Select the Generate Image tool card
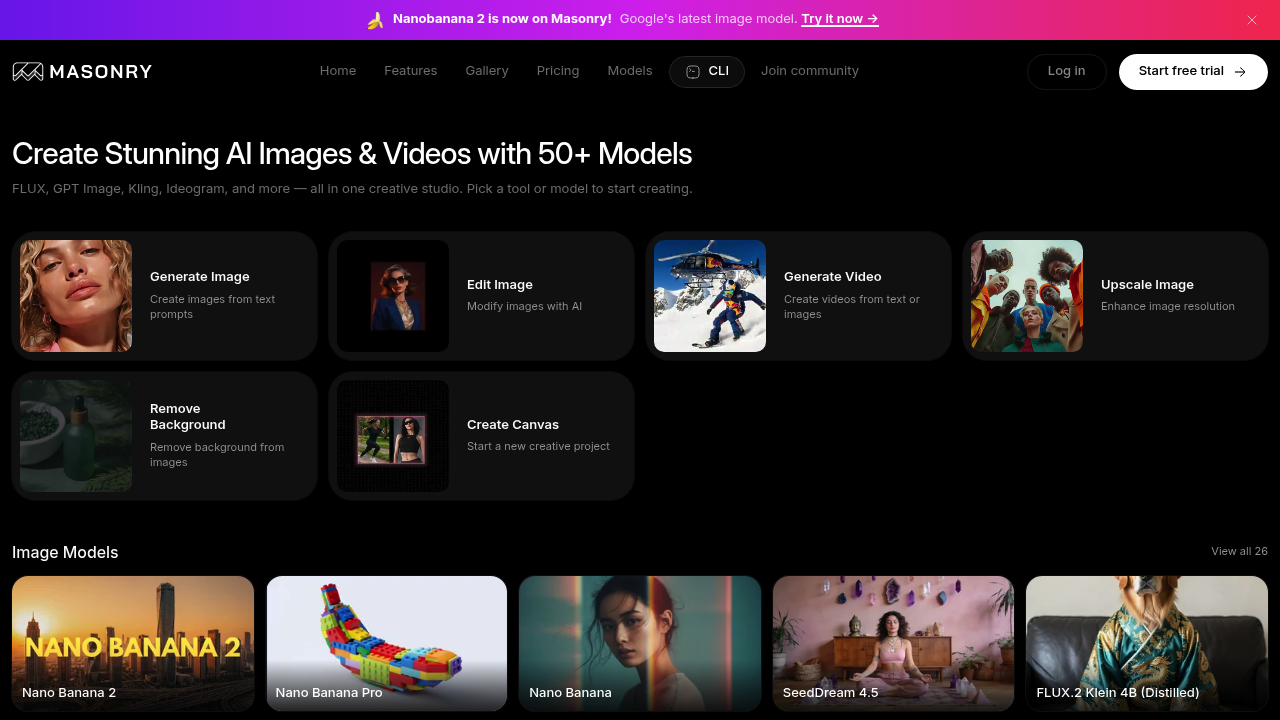Image resolution: width=1280 pixels, height=720 pixels. click(x=164, y=295)
